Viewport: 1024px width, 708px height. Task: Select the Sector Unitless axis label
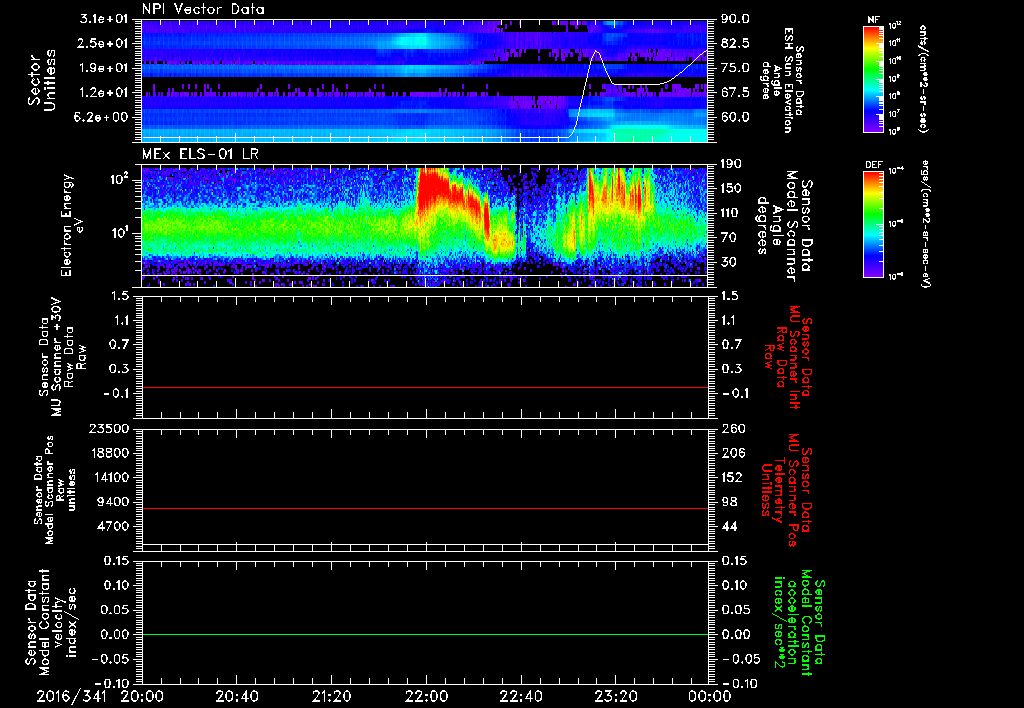pyautogui.click(x=41, y=80)
